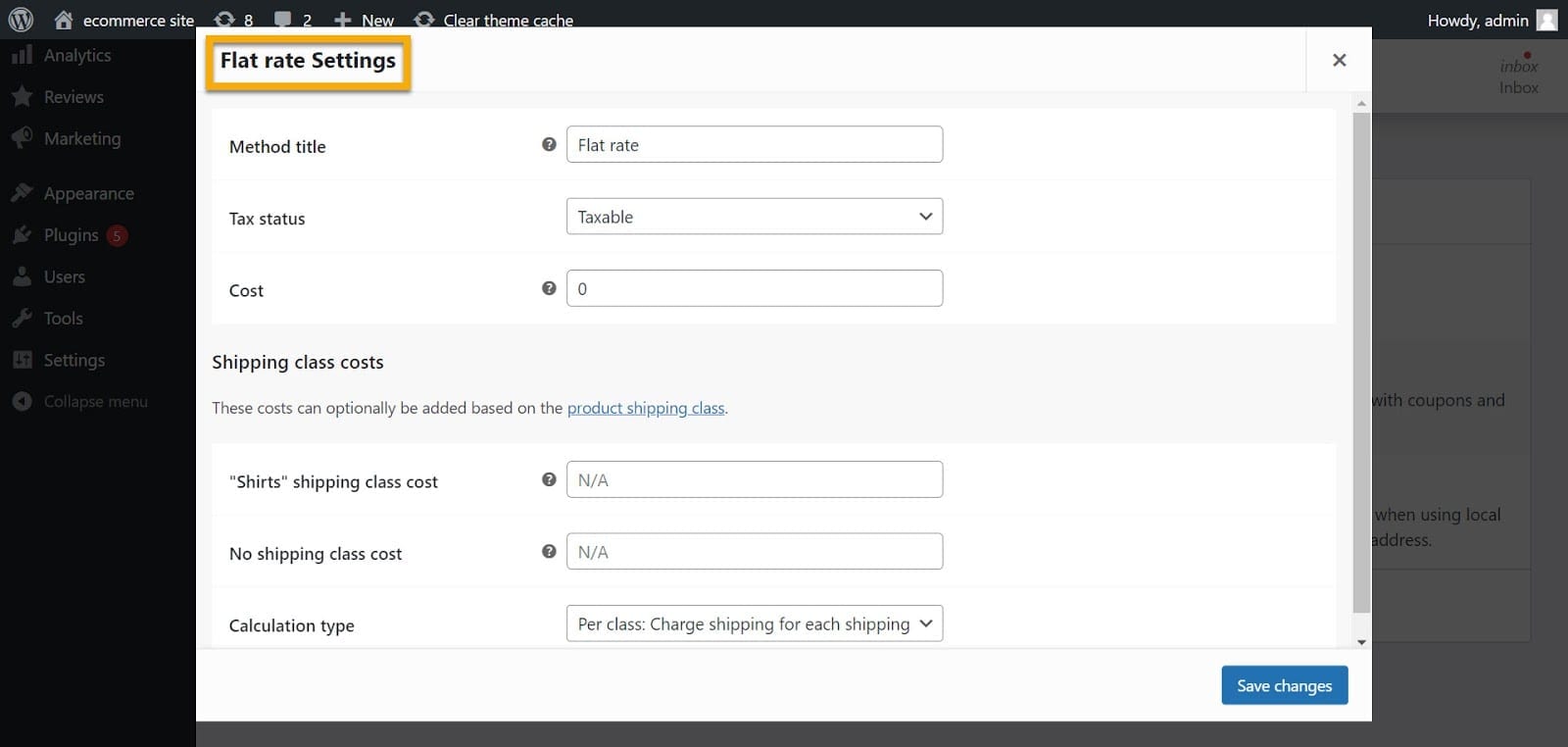1568x747 pixels.
Task: Click the Settings sliders icon
Action: (x=22, y=360)
